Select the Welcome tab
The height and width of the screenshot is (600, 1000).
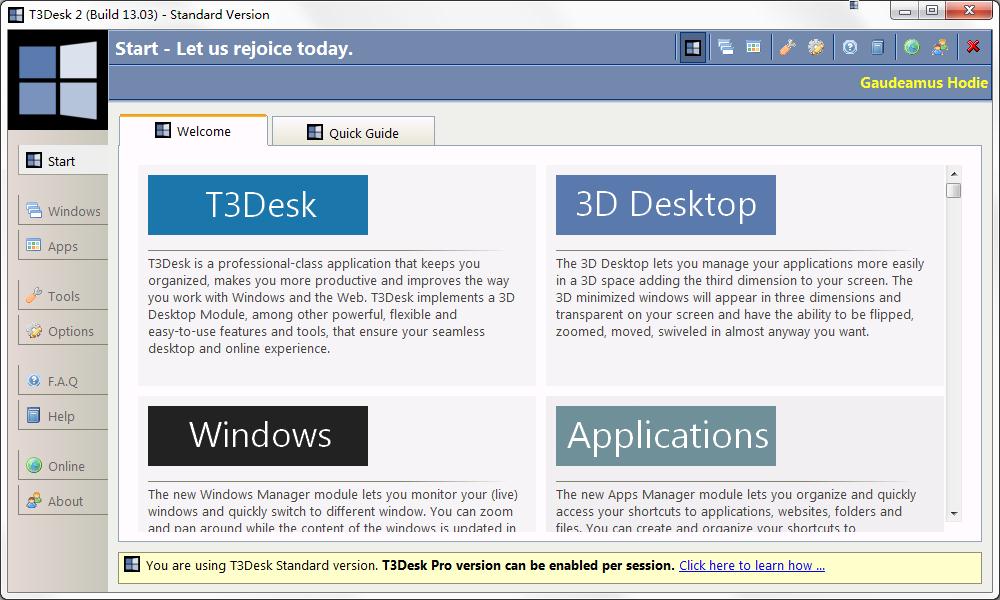pos(193,131)
